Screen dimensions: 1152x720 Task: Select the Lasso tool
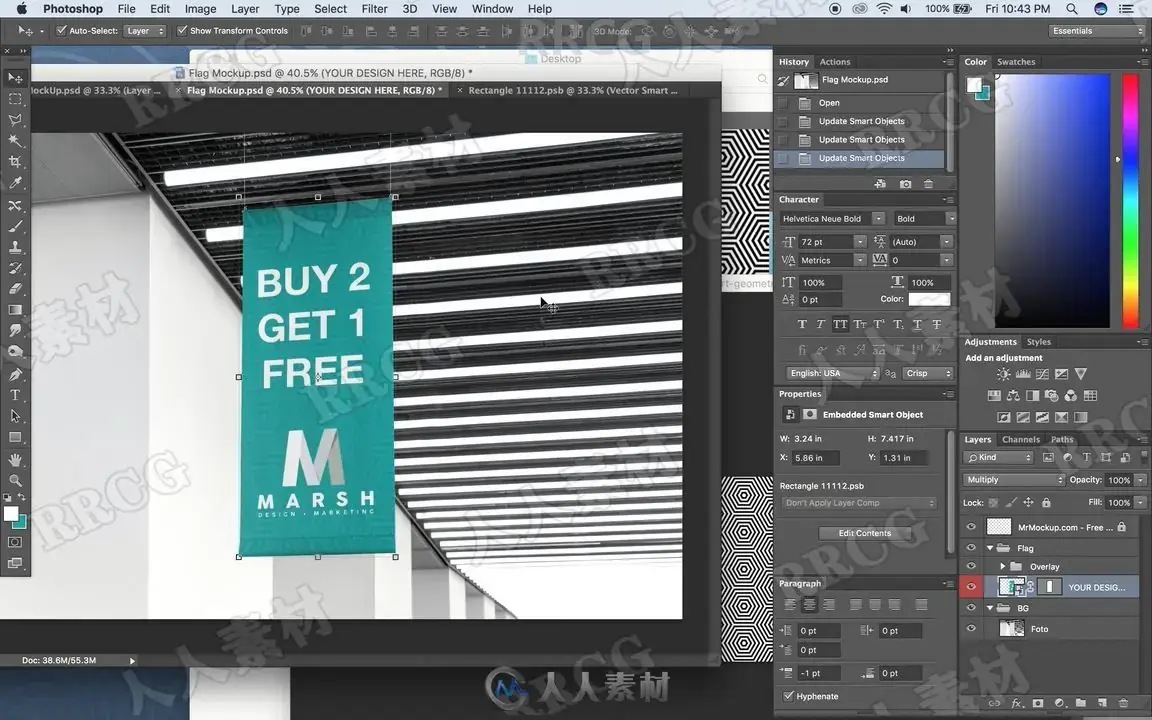(x=15, y=120)
